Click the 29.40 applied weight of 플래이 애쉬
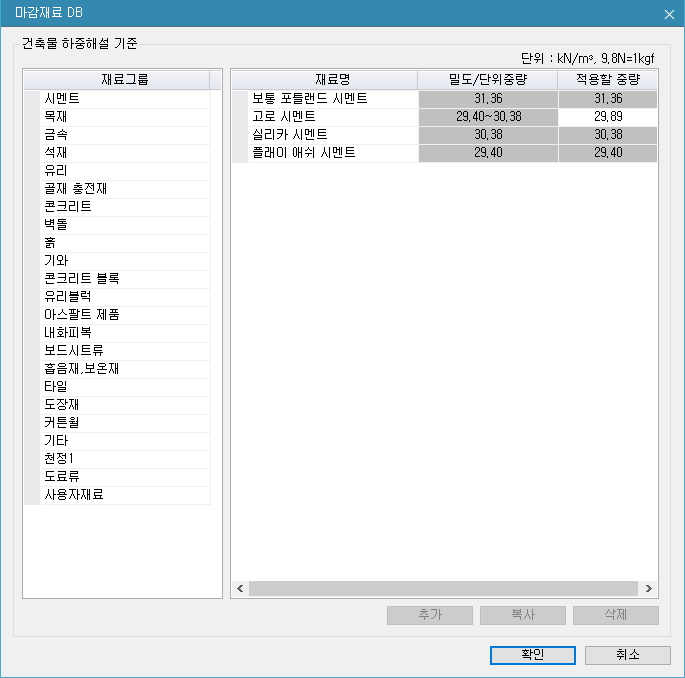This screenshot has width=685, height=678. (608, 152)
